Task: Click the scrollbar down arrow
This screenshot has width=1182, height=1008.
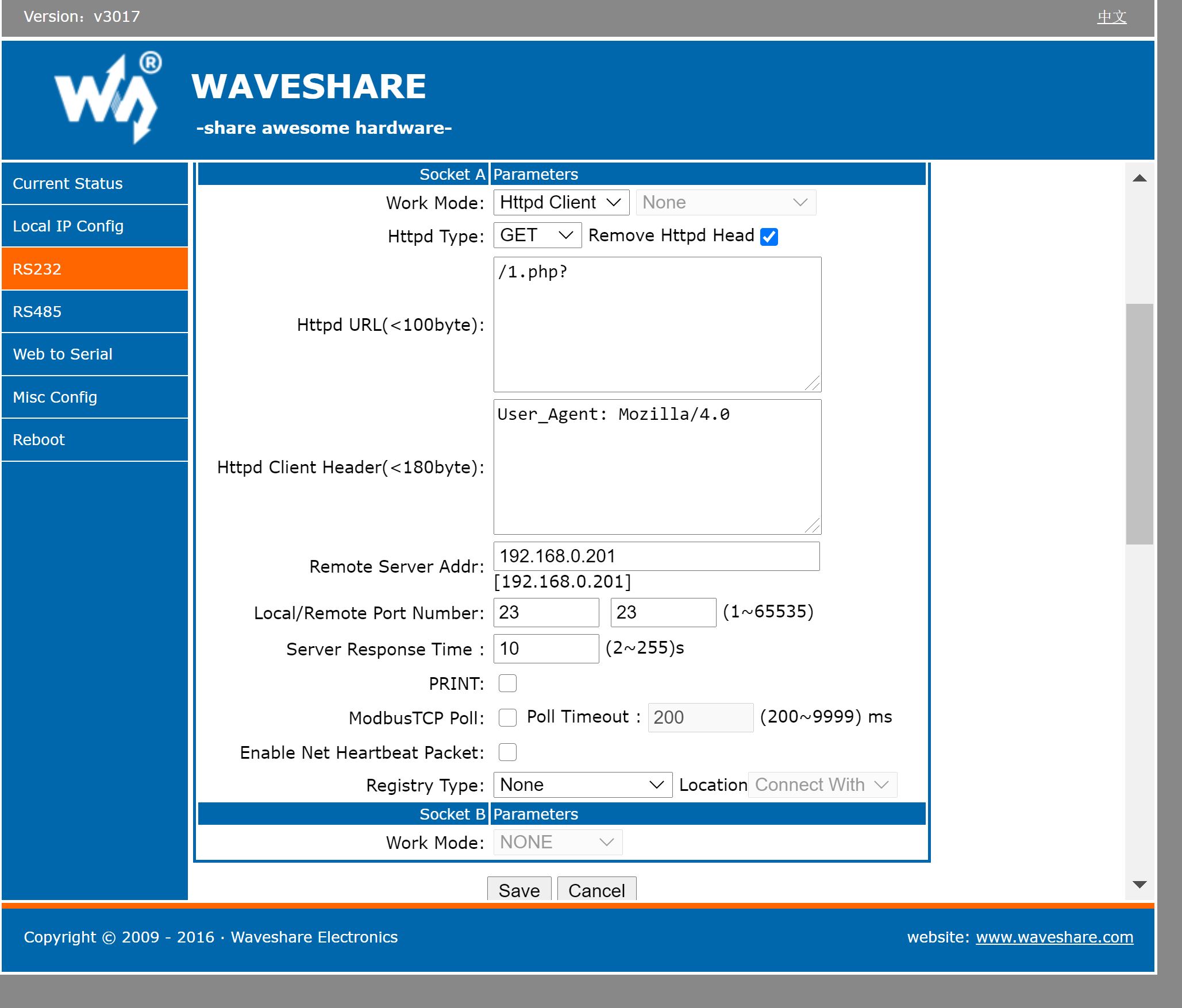Action: 1139,885
